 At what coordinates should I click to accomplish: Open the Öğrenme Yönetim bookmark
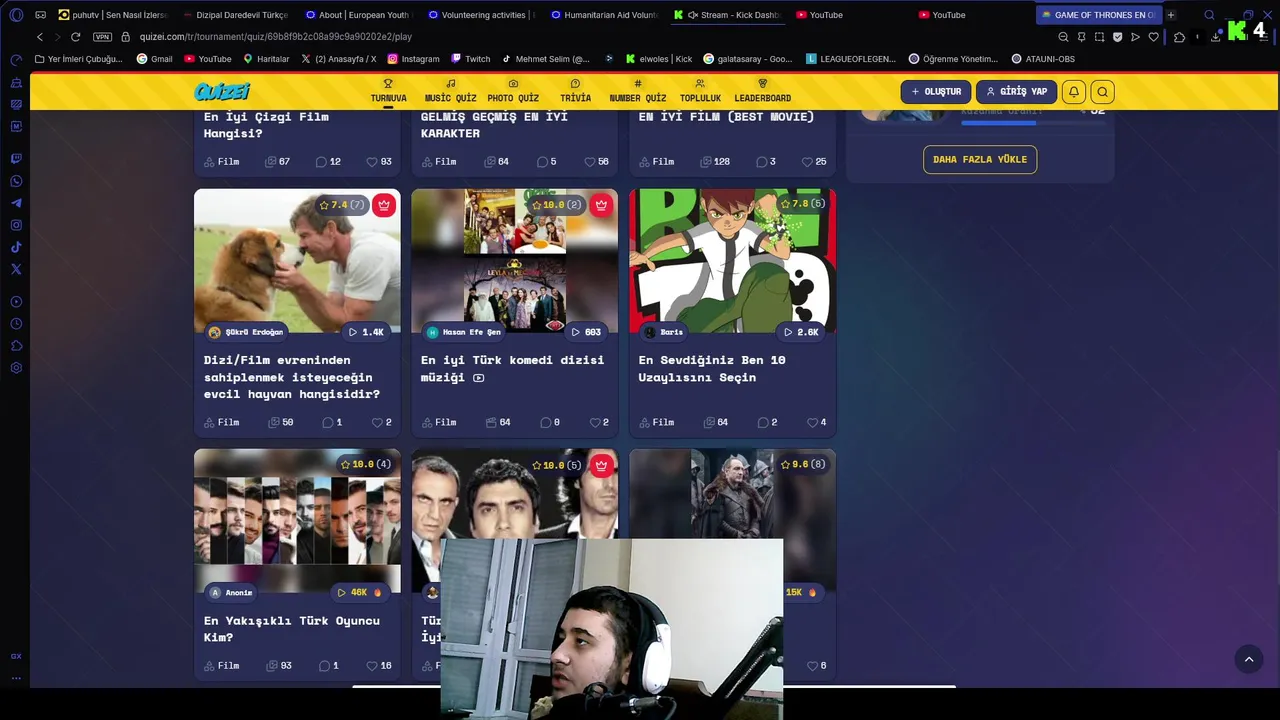(953, 59)
